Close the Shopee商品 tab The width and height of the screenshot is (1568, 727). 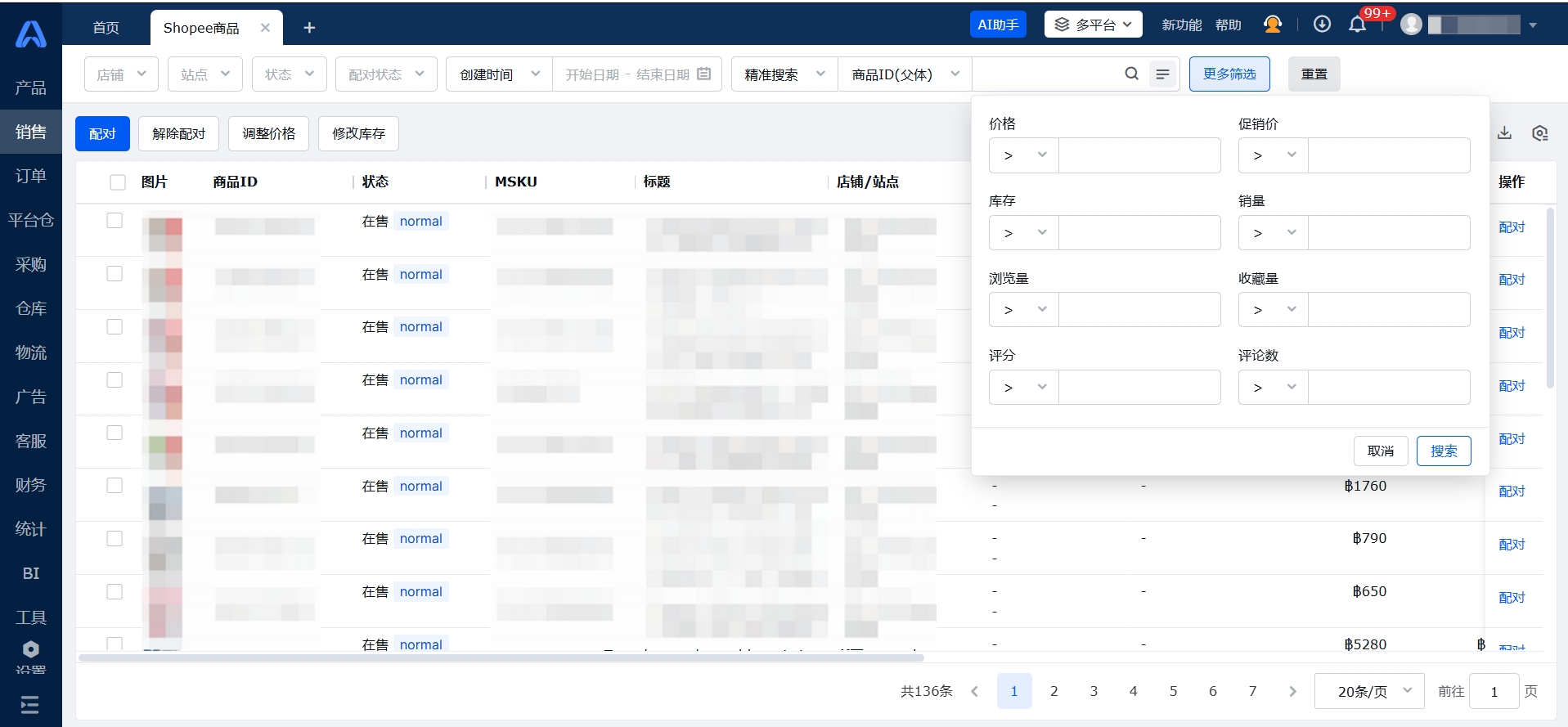(265, 28)
